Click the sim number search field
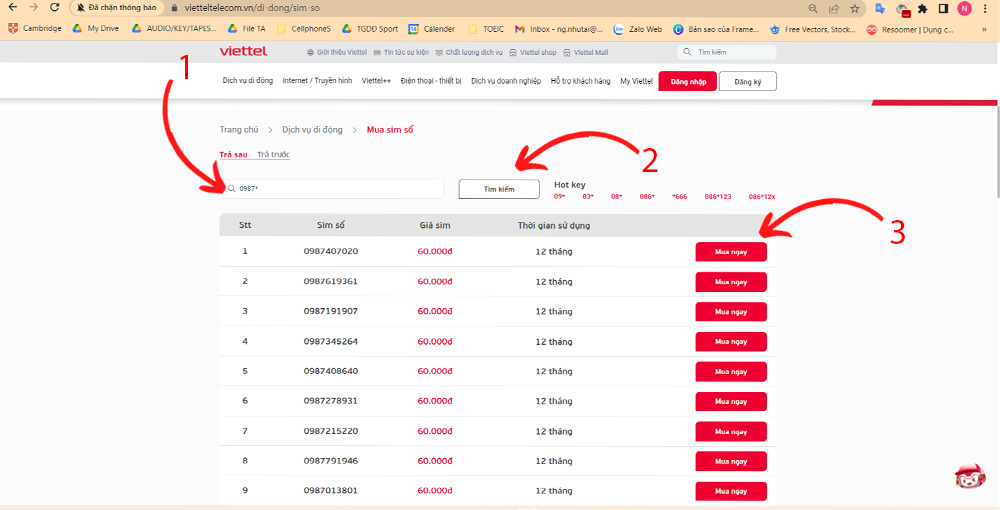Viewport: 1000px width, 510px height. tap(335, 189)
